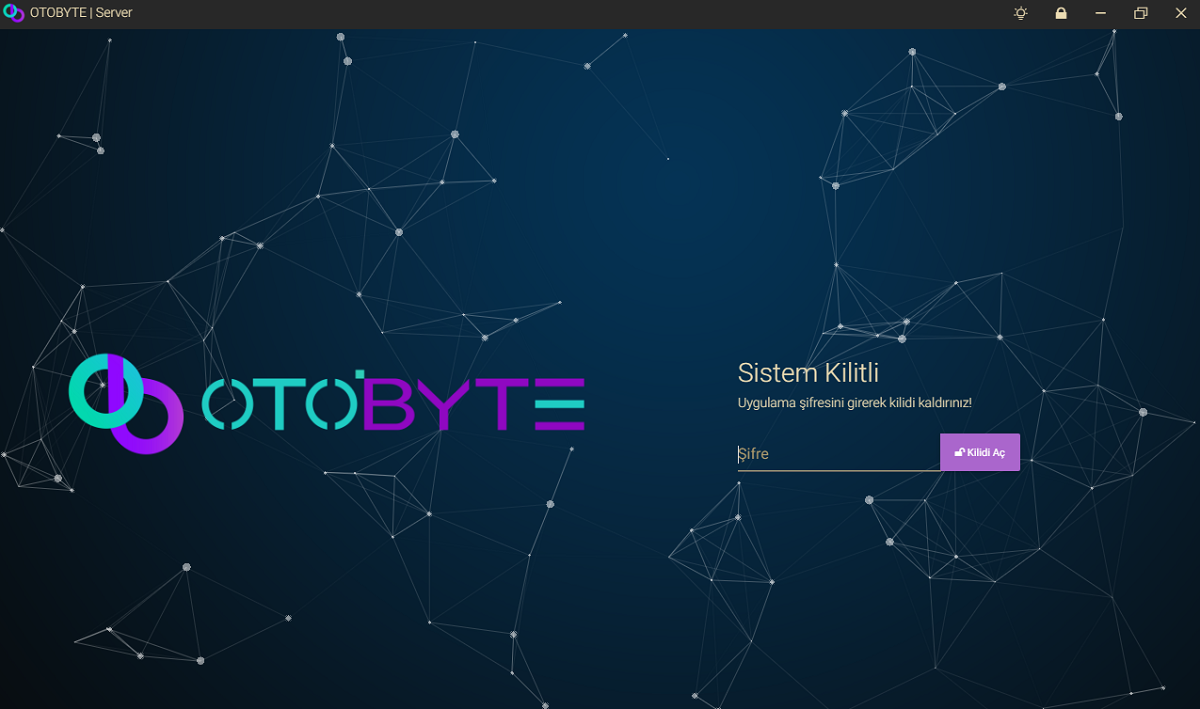Click the OTOBYTE app icon in title bar
1200x709 pixels.
pos(13,13)
